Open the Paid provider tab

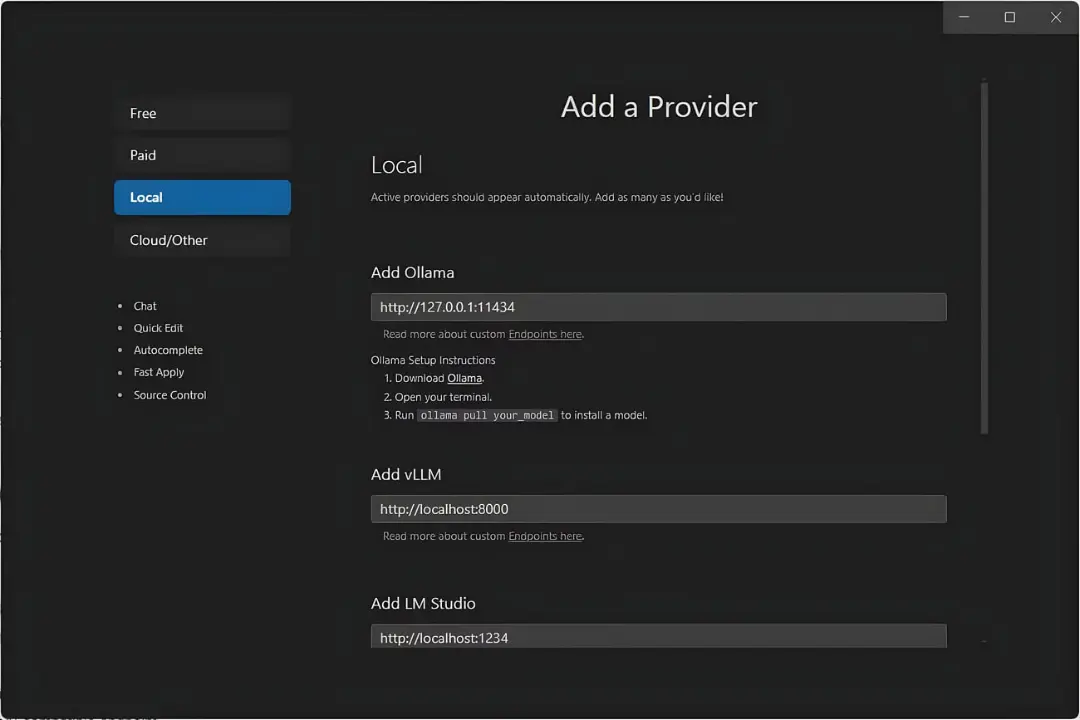pyautogui.click(x=202, y=155)
